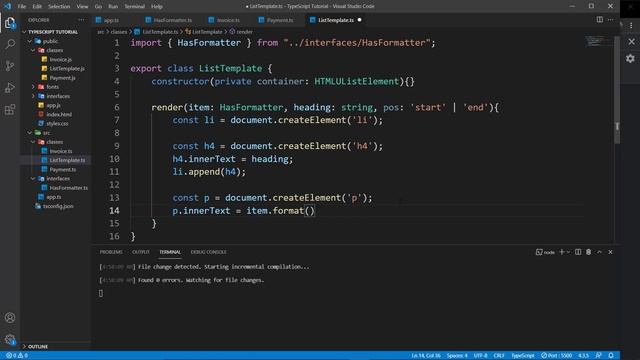Open the Explorer view in activity bar

coord(10,22)
